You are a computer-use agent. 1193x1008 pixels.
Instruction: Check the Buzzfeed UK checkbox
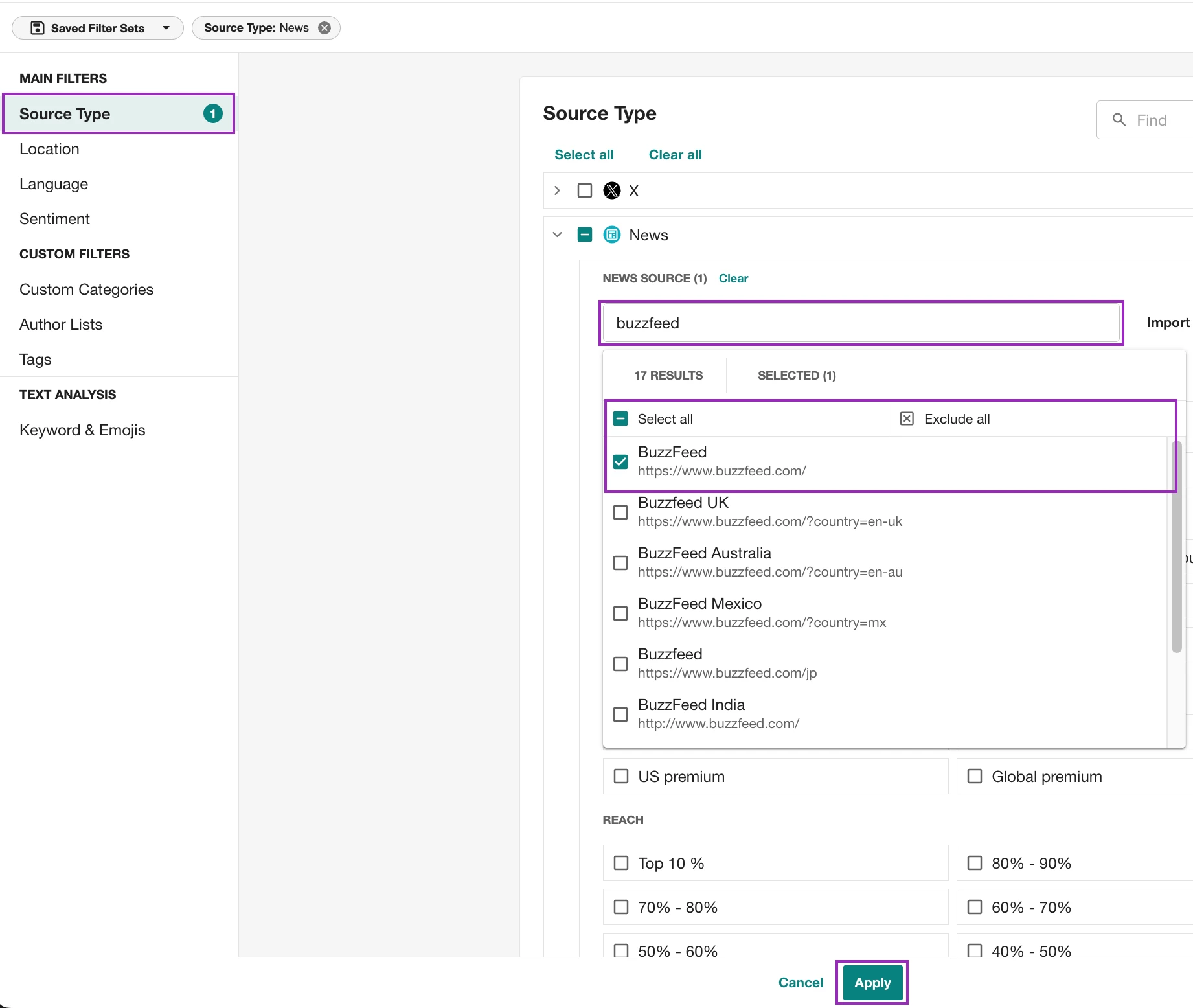620,512
